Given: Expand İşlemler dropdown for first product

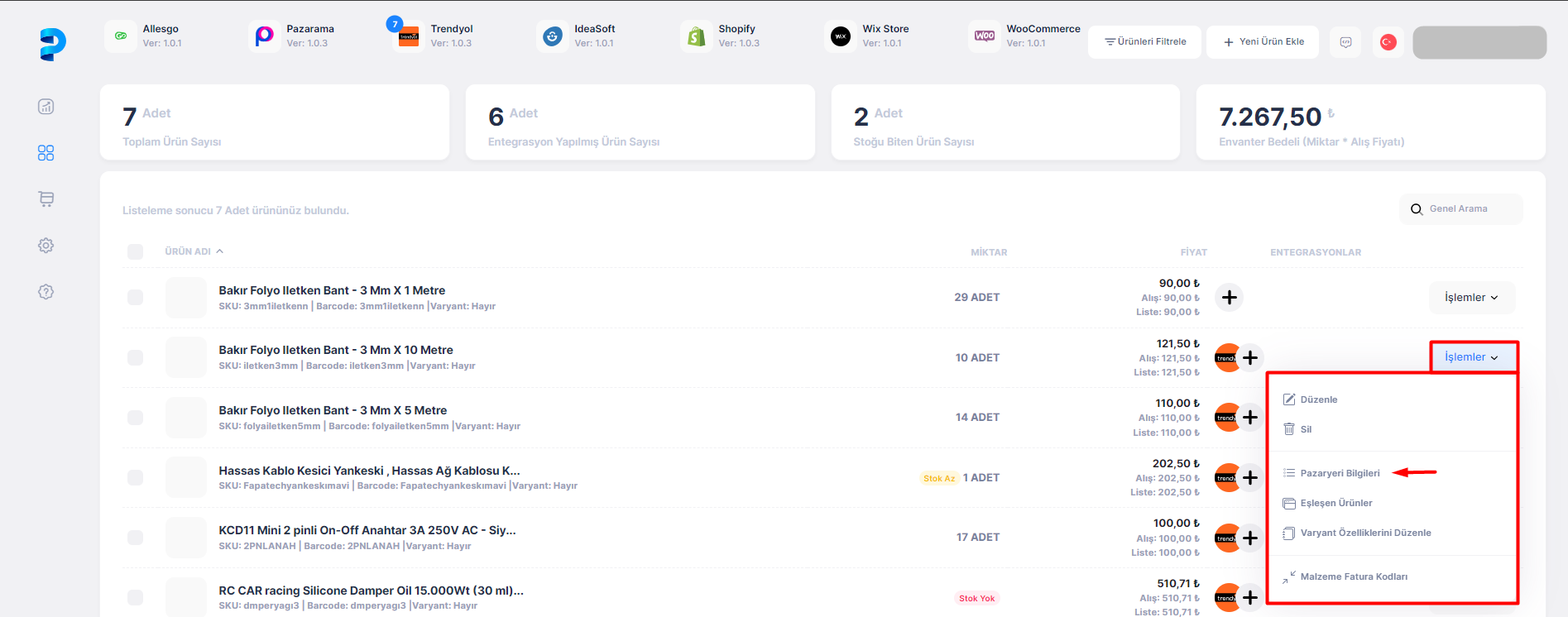Looking at the screenshot, I should (x=1471, y=298).
